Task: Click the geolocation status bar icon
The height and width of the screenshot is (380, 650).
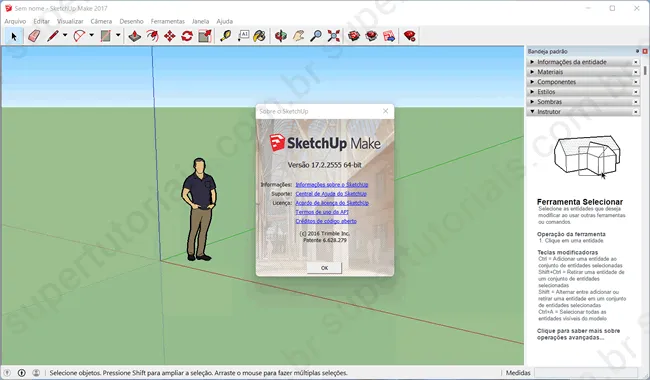Action: pos(7,373)
